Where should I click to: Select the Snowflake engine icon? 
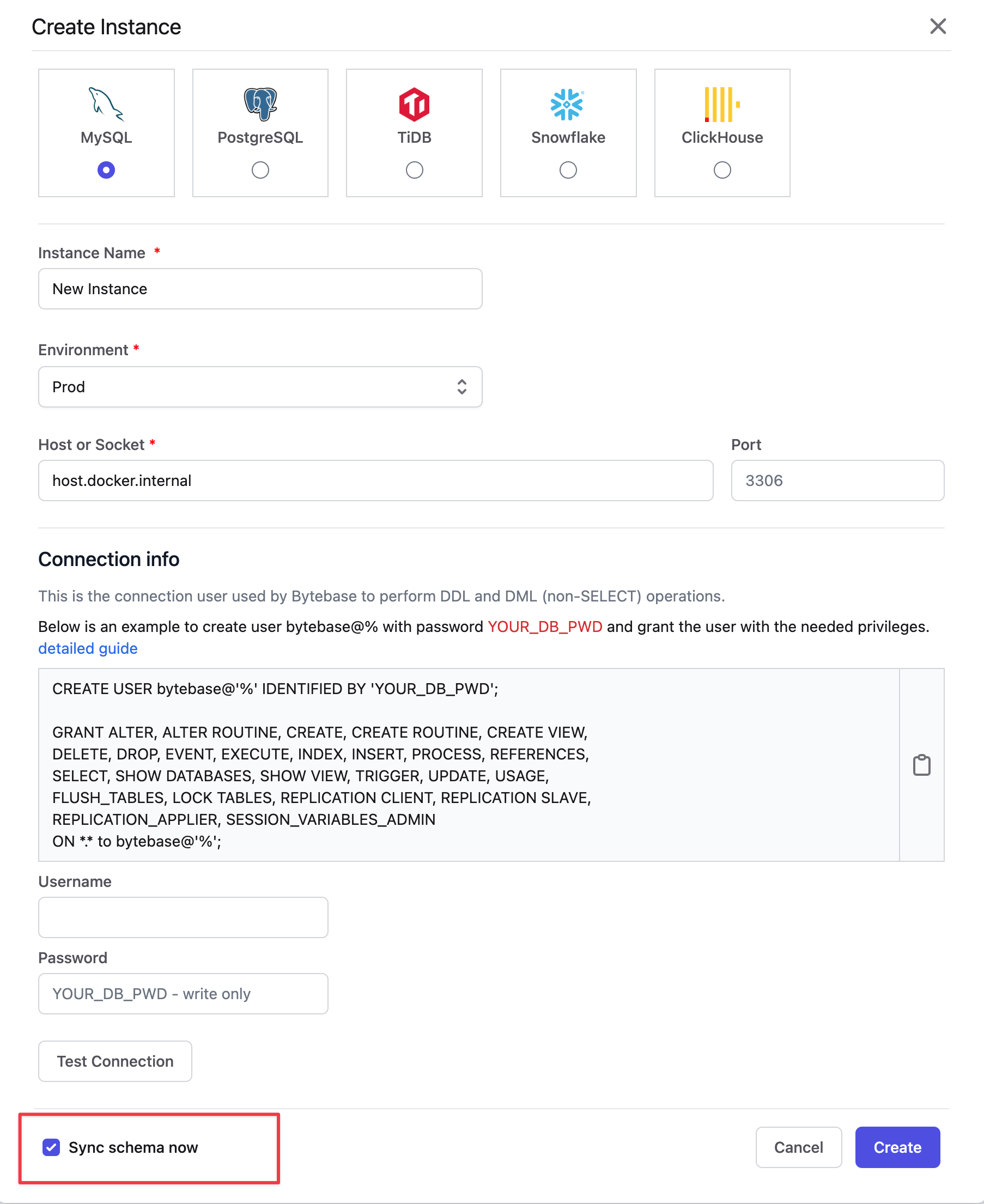[x=567, y=106]
